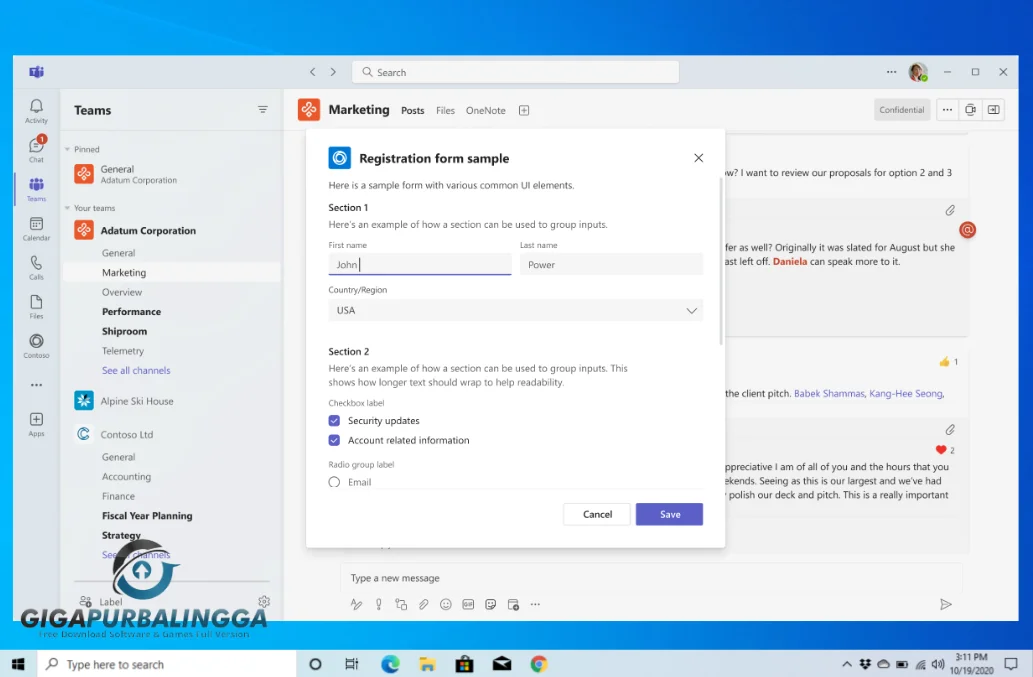This screenshot has width=1033, height=677.
Task: Close the Registration form sample dialog
Action: 698,158
